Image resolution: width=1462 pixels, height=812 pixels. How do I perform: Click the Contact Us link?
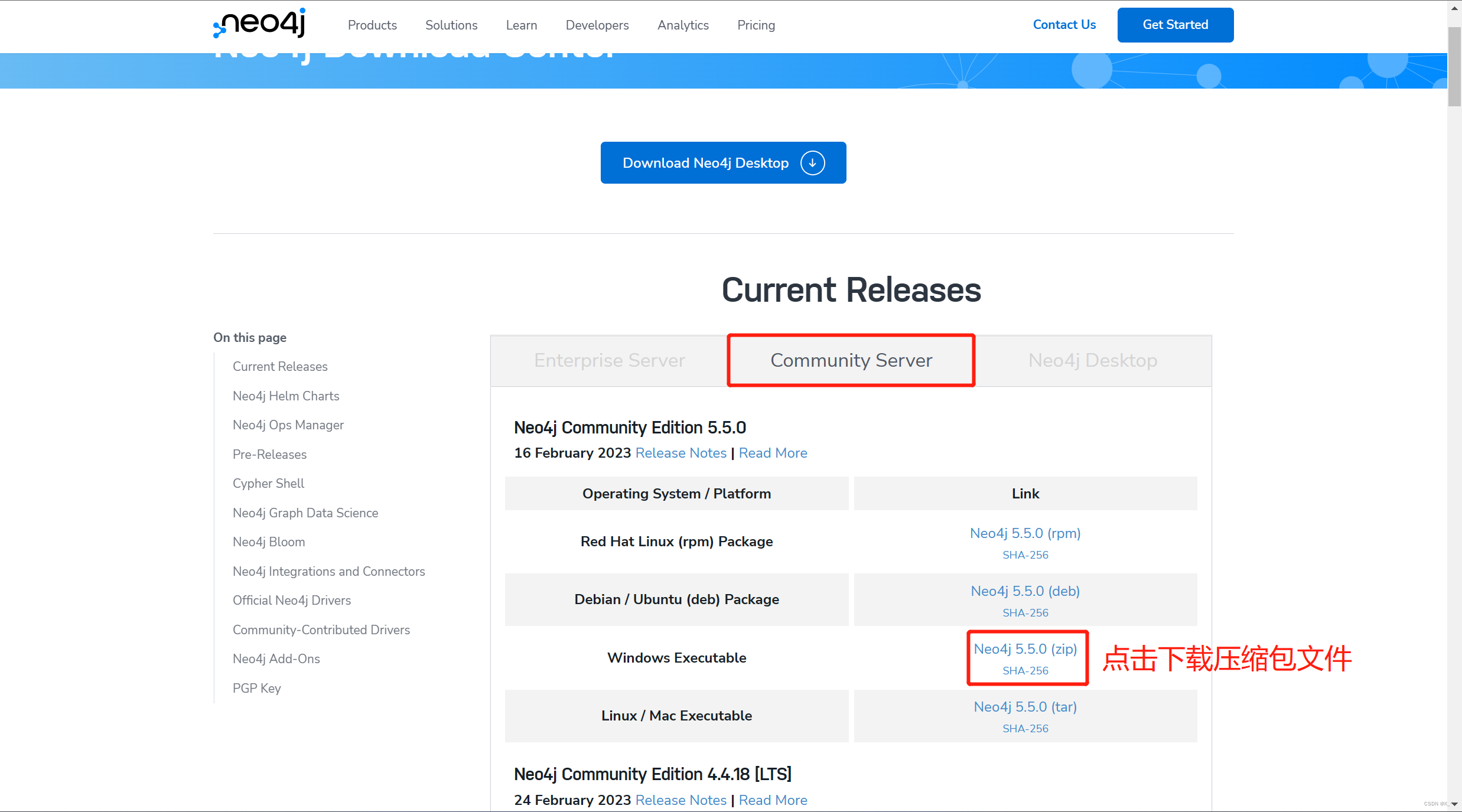1063,25
